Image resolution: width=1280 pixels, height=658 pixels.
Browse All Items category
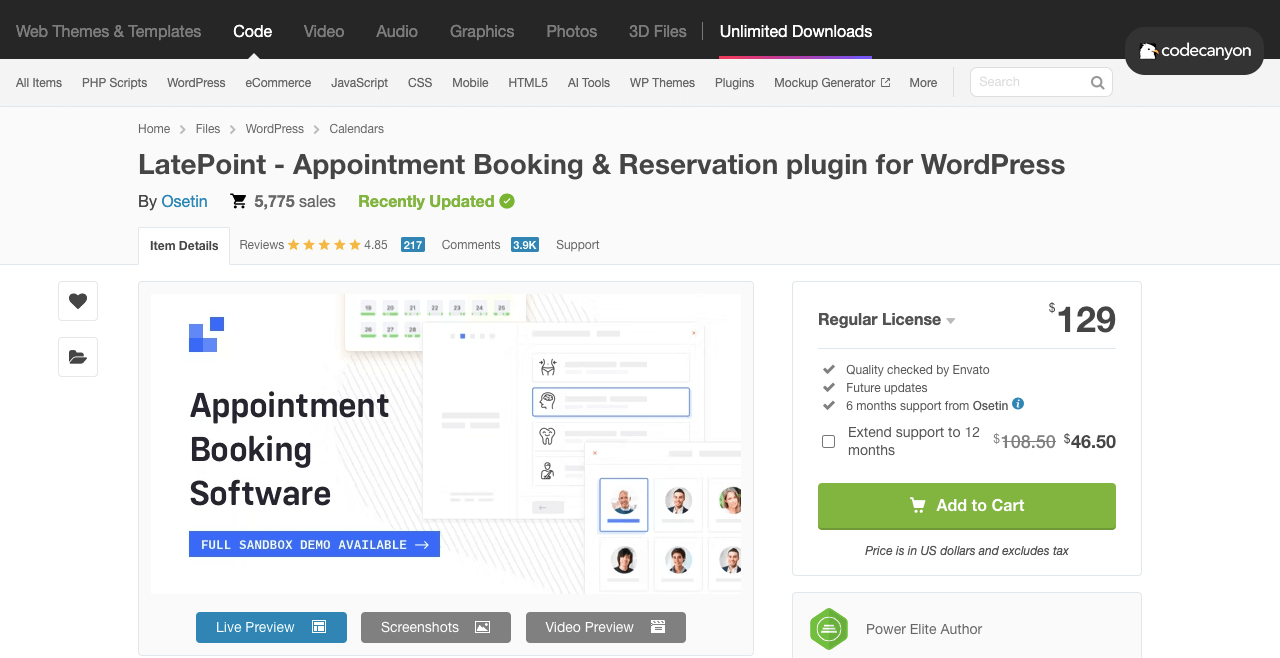(39, 83)
